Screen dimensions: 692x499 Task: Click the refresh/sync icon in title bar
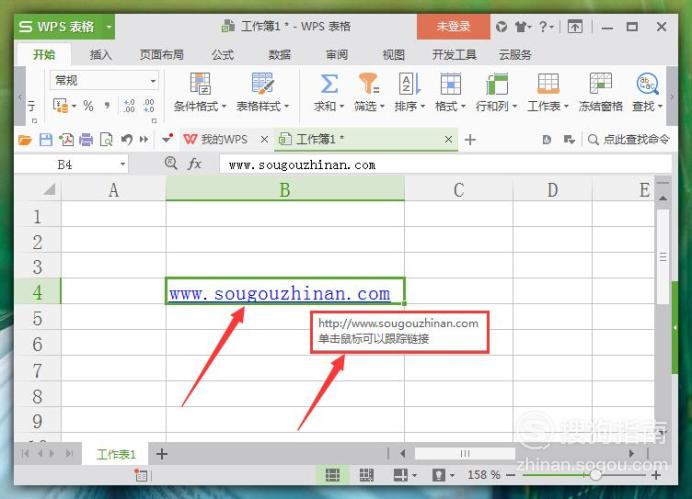tap(501, 27)
